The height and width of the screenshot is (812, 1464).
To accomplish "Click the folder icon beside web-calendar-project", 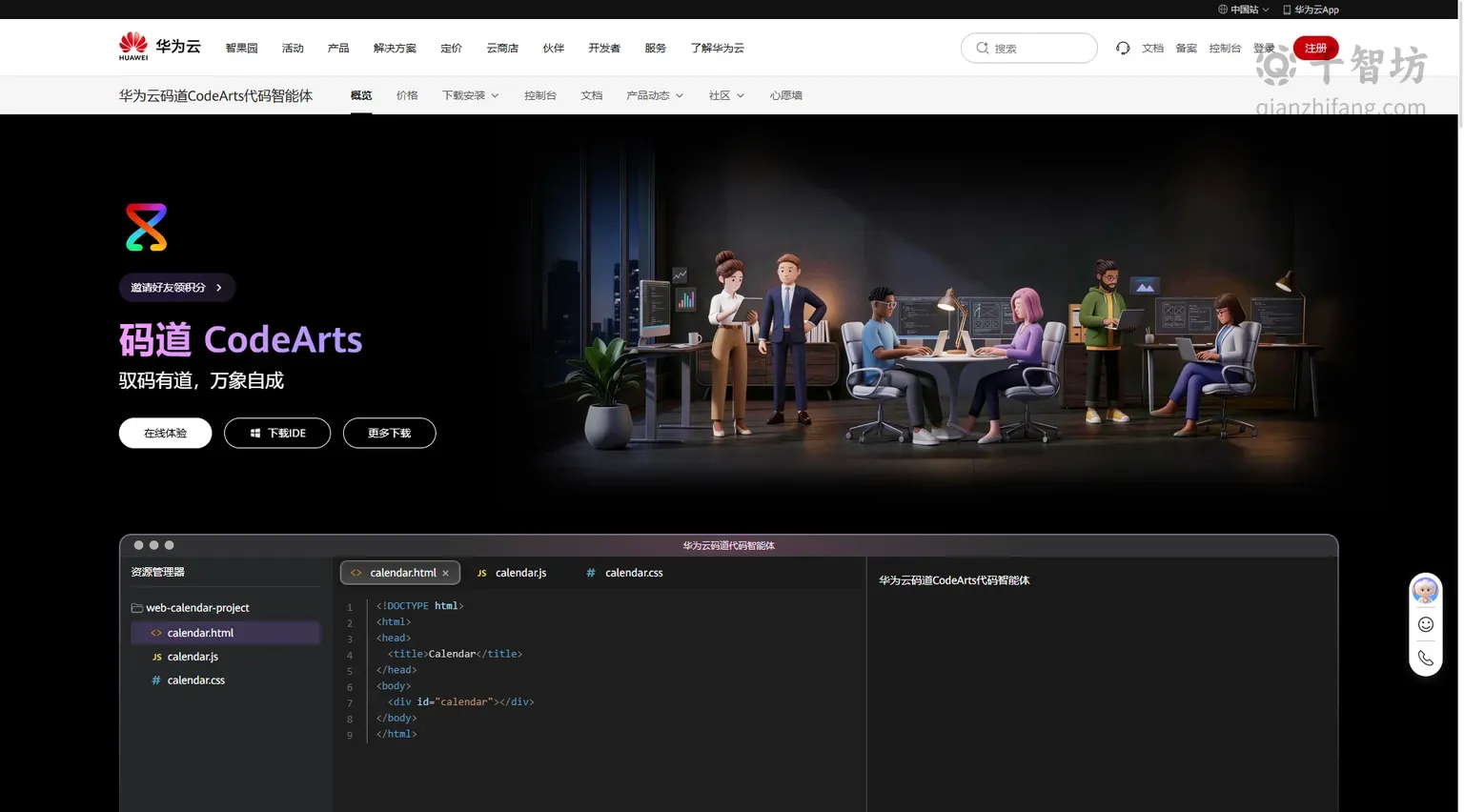I will click(137, 608).
